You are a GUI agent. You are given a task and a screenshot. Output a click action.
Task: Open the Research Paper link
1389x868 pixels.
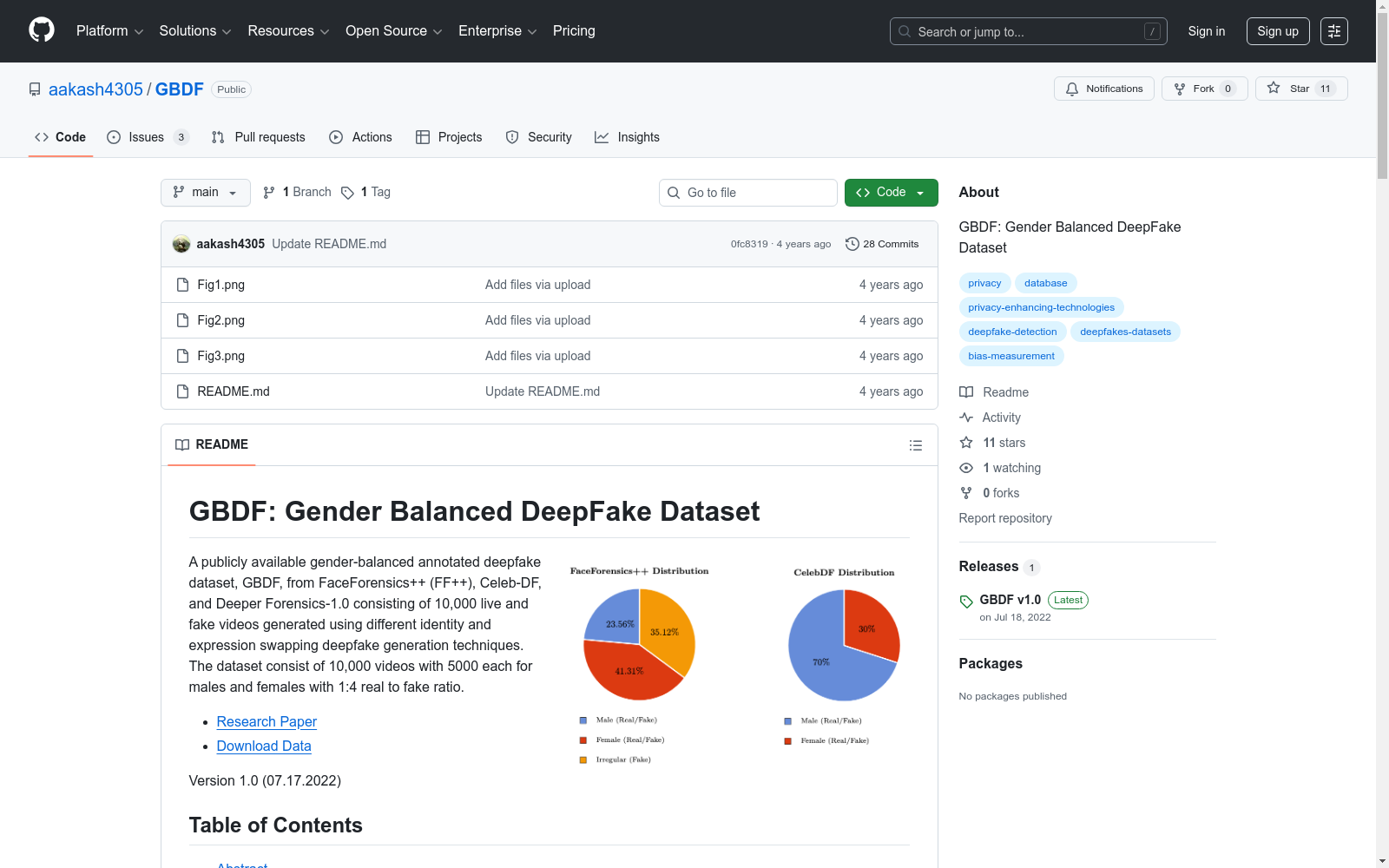coord(267,722)
